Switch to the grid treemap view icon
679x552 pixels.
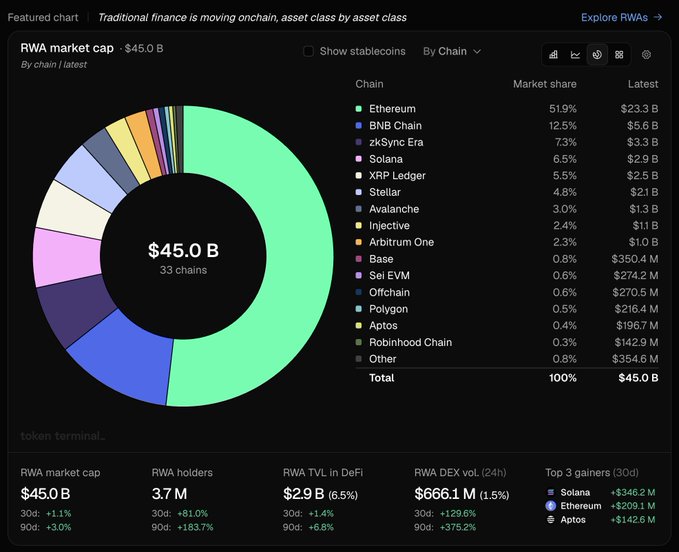[619, 55]
